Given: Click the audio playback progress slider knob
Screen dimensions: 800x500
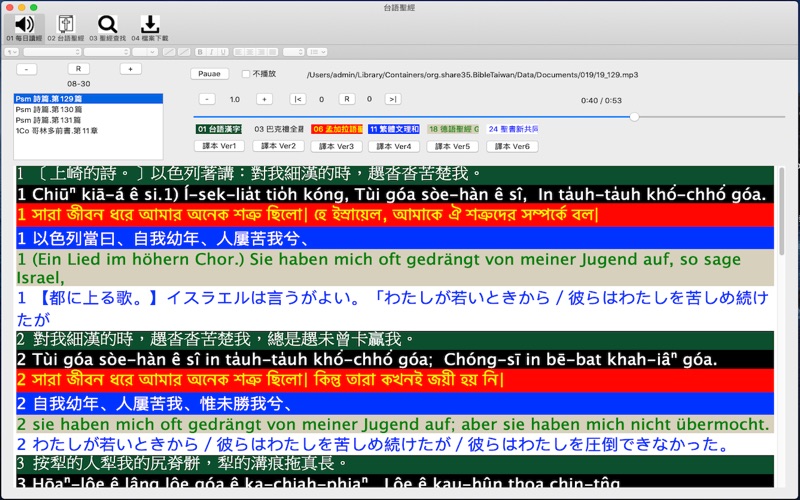Looking at the screenshot, I should 634,116.
